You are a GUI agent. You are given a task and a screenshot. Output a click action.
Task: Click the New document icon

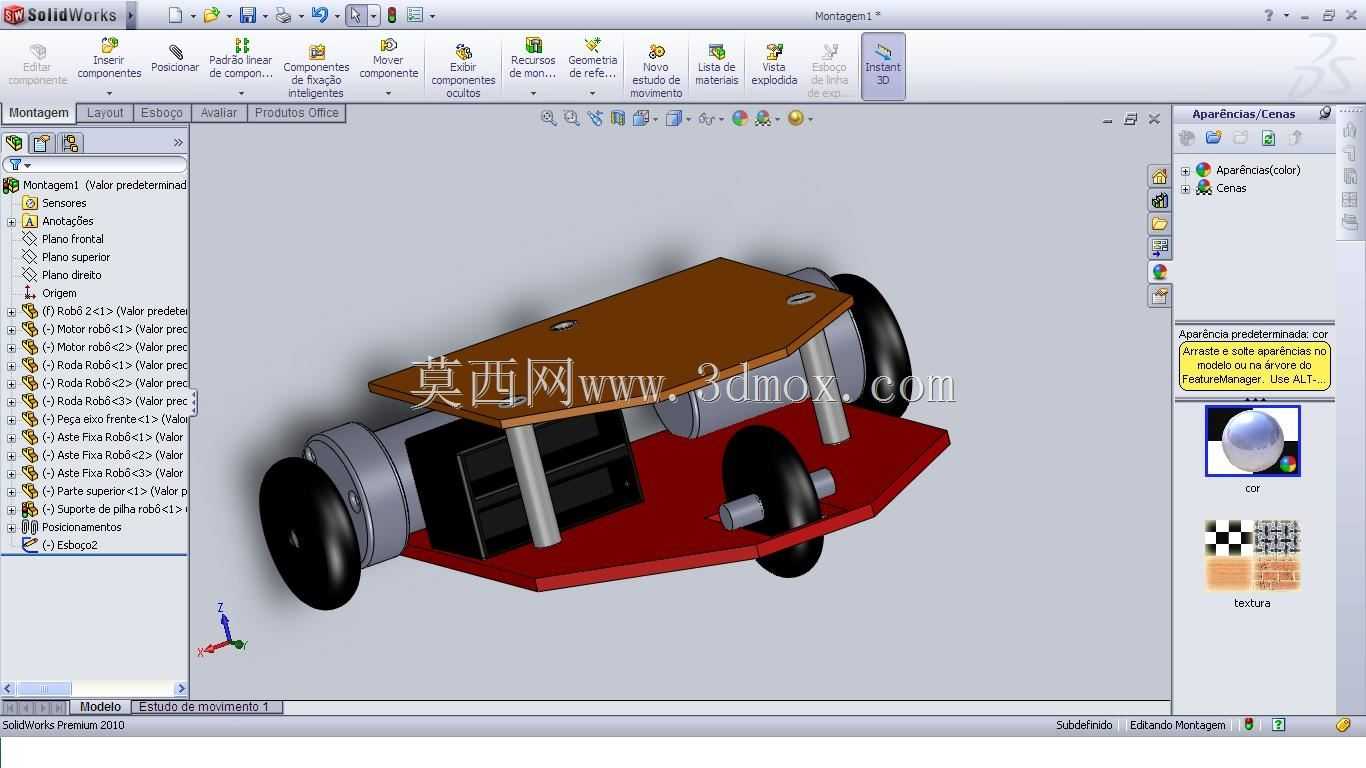coord(175,15)
